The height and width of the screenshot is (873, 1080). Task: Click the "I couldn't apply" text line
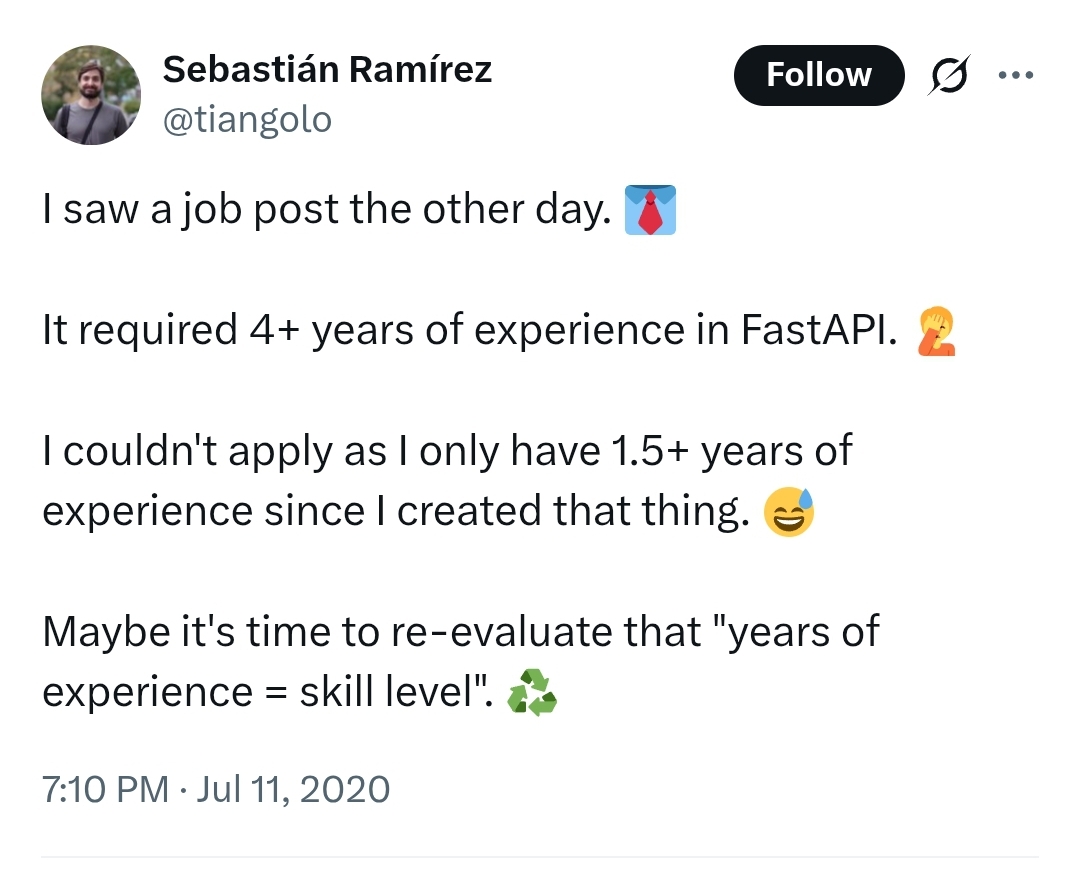coord(446,451)
